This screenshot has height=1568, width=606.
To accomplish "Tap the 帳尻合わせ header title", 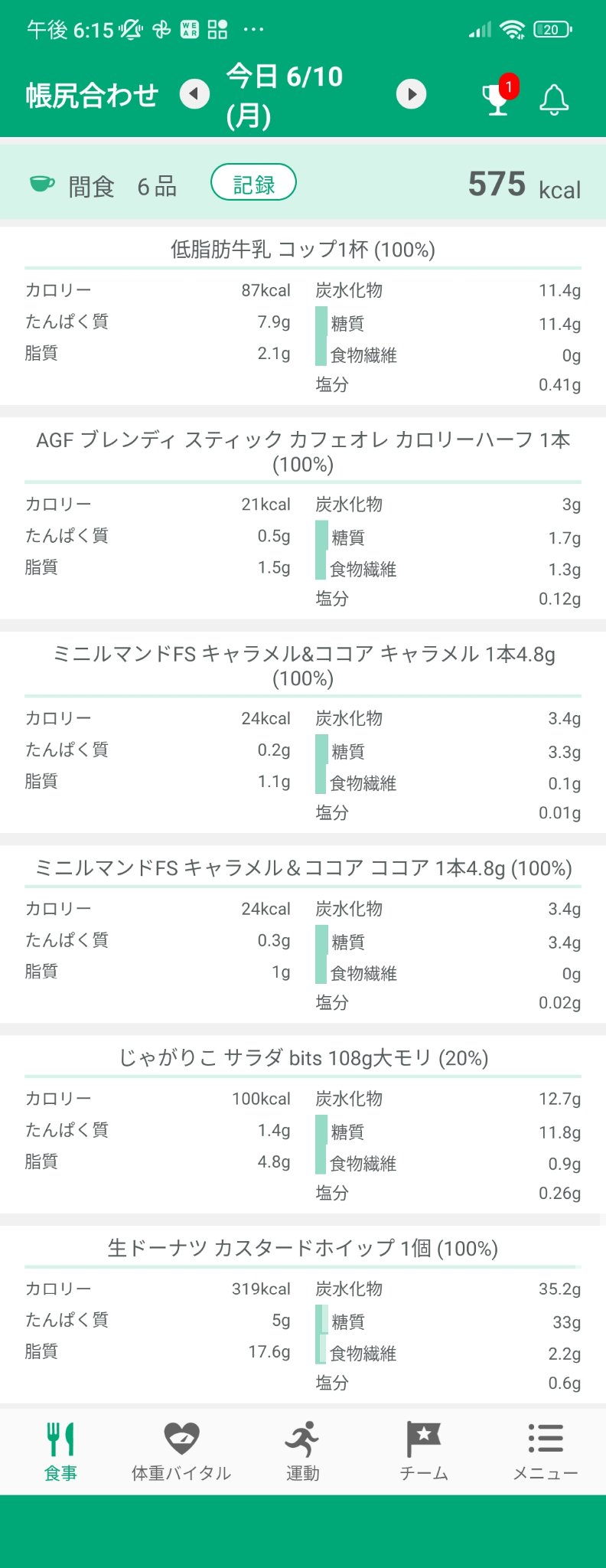I will [x=92, y=95].
